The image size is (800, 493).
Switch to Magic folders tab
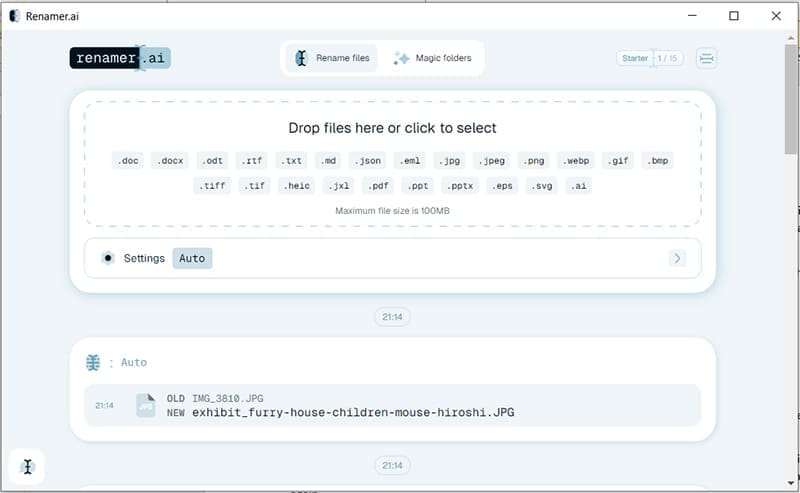pyautogui.click(x=432, y=58)
